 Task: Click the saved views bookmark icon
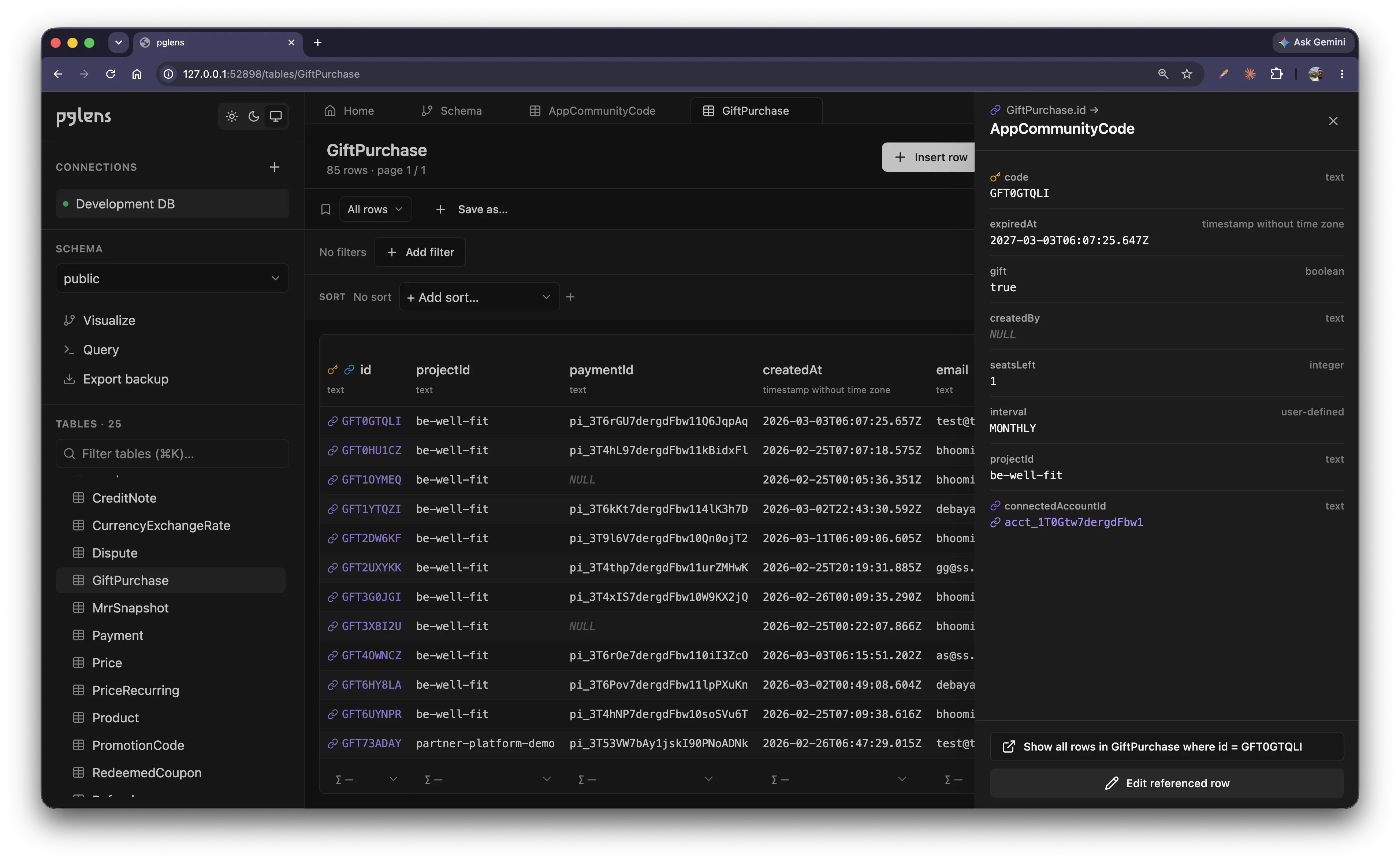[x=326, y=210]
